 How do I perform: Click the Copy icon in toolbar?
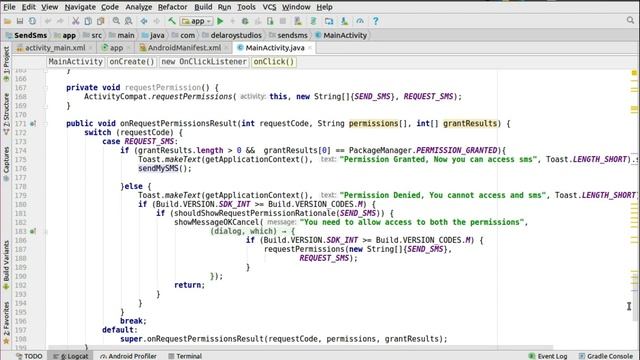(x=88, y=21)
